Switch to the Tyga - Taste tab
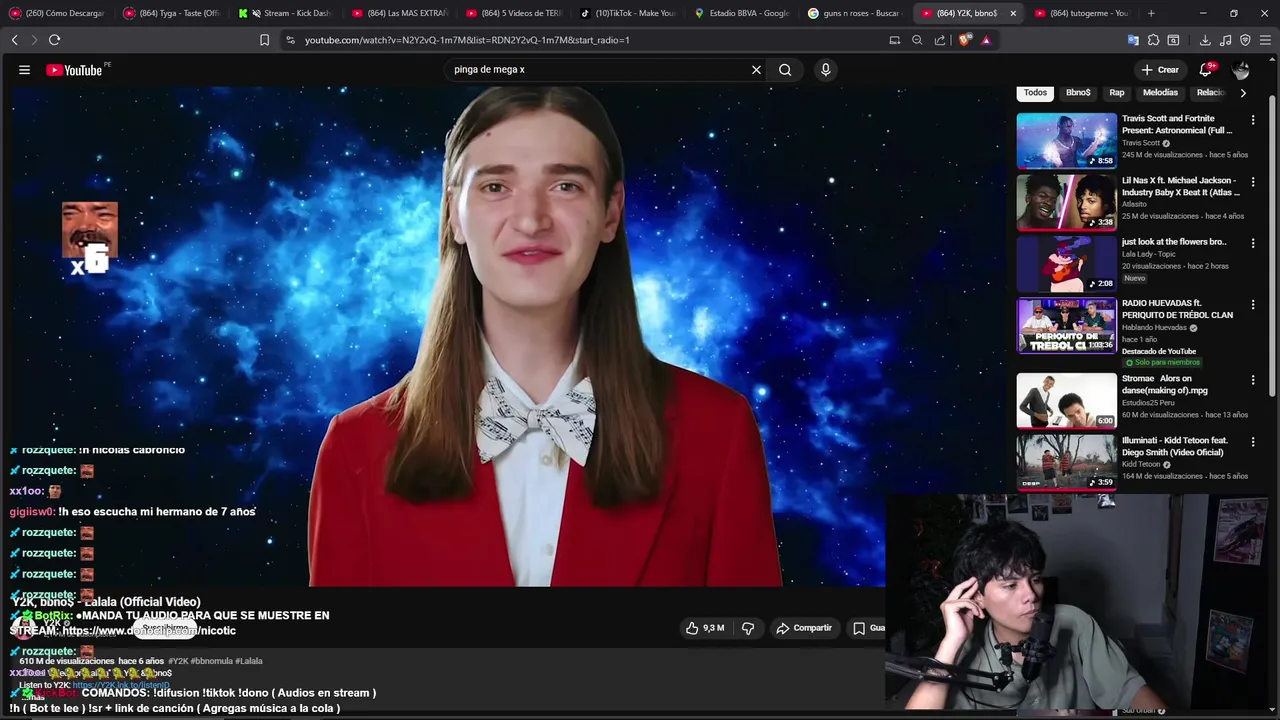1280x720 pixels. 170,13
